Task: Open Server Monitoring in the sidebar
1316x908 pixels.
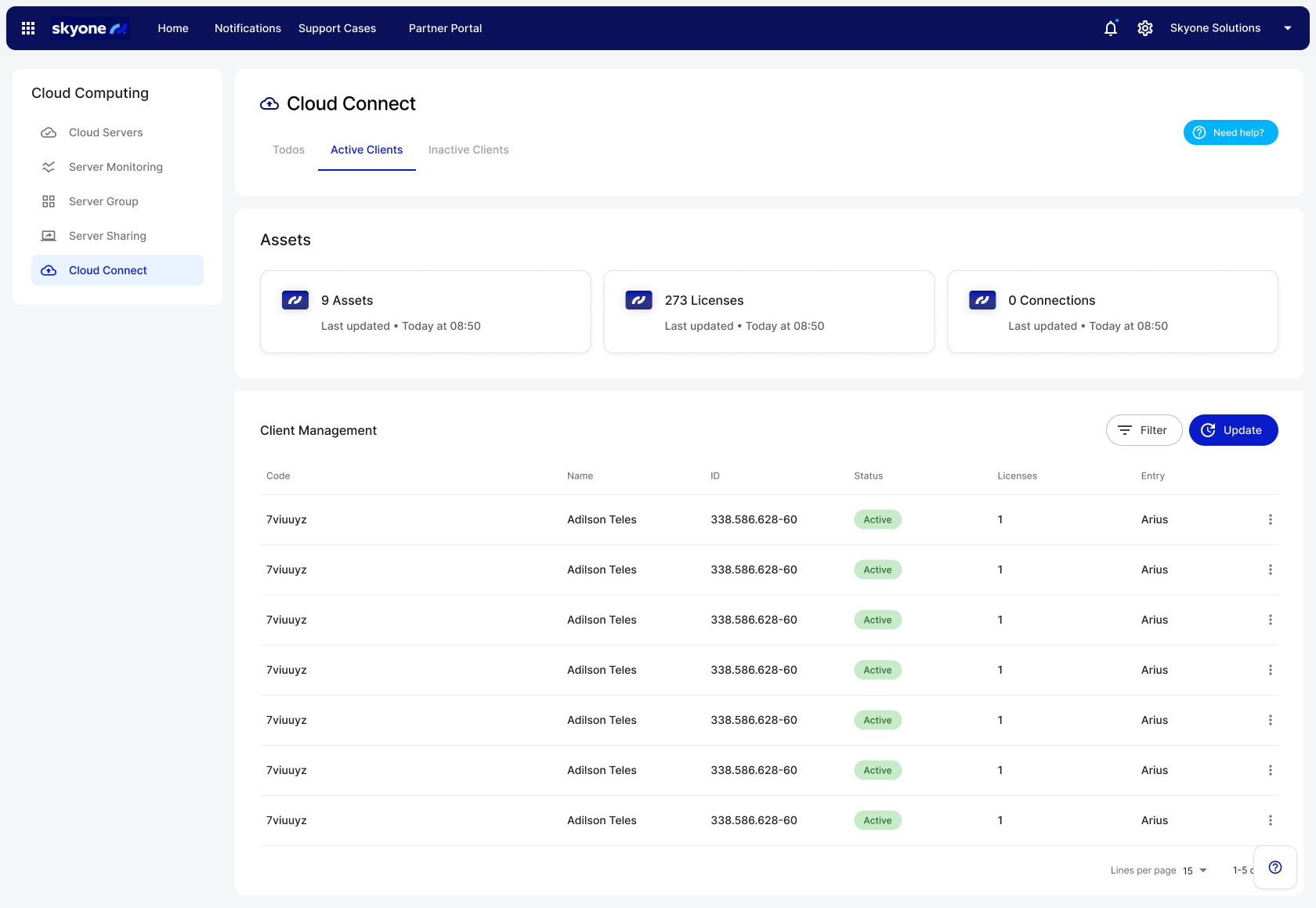Action: pyautogui.click(x=116, y=167)
